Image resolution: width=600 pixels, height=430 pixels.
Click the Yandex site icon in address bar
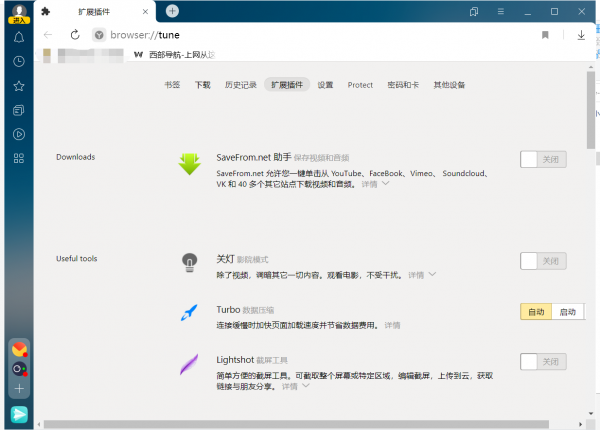coord(99,35)
